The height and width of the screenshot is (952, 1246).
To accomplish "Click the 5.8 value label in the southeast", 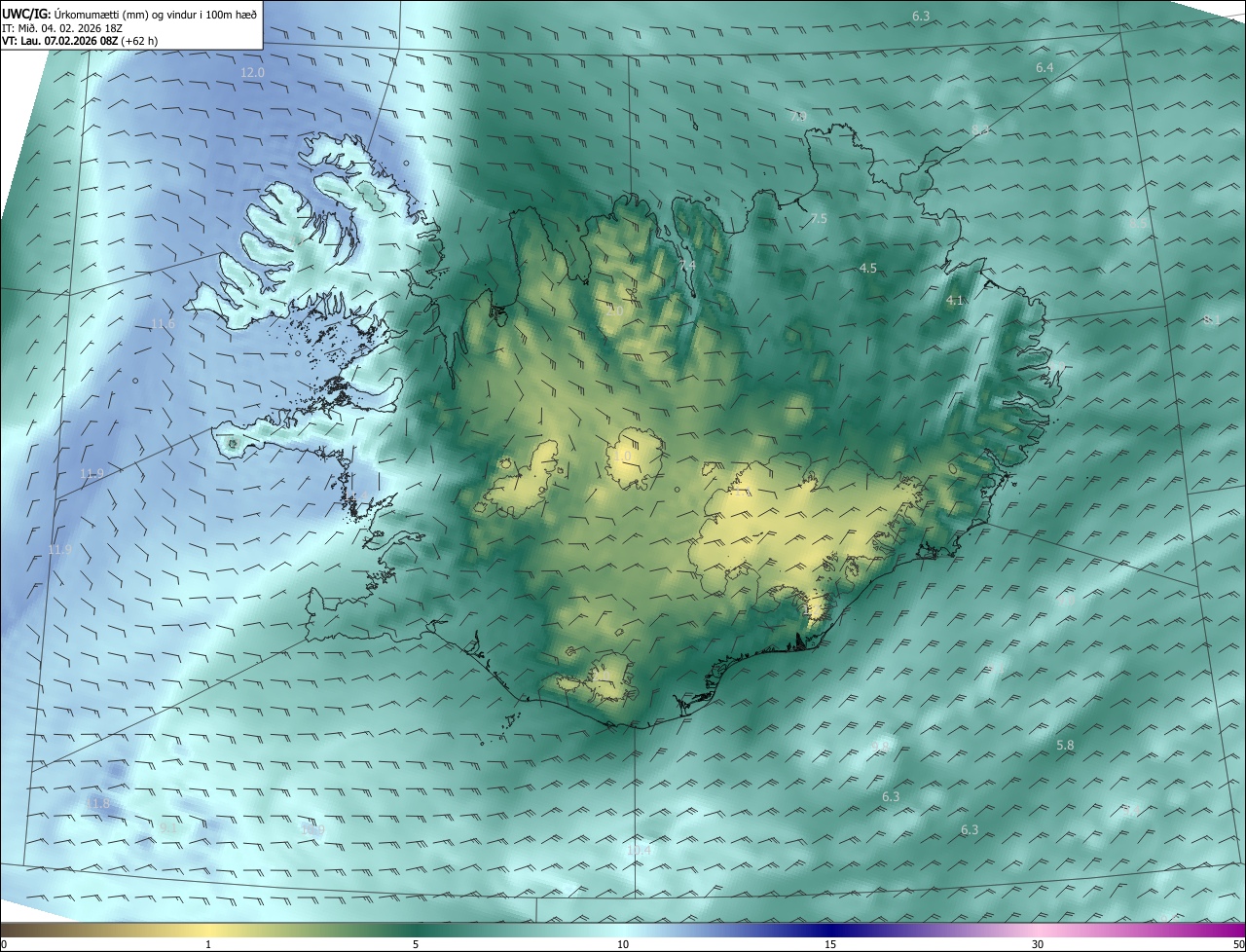I will click(1065, 746).
